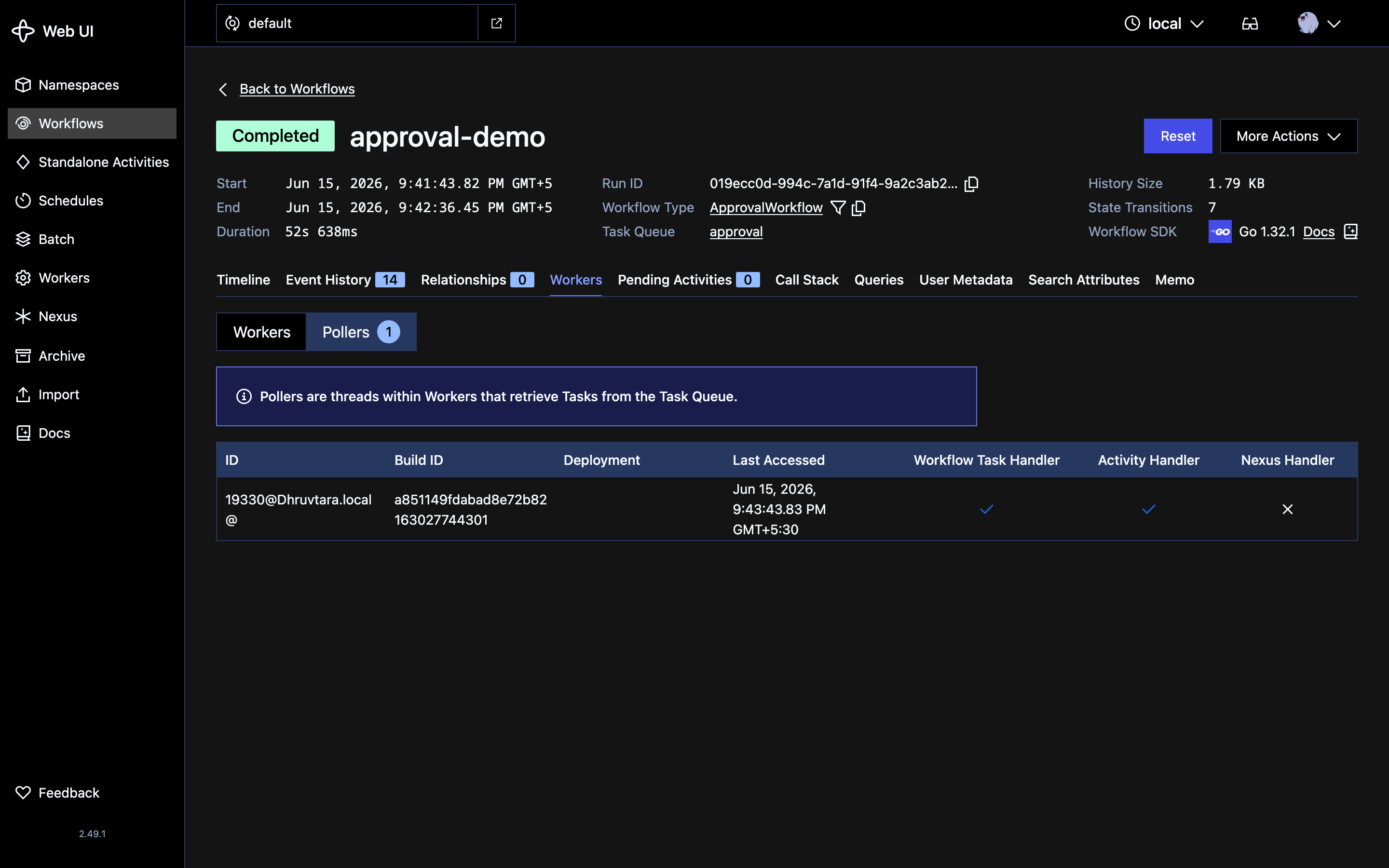Open the Call Stack tab
Screen dimensions: 1389x868
tap(806, 280)
